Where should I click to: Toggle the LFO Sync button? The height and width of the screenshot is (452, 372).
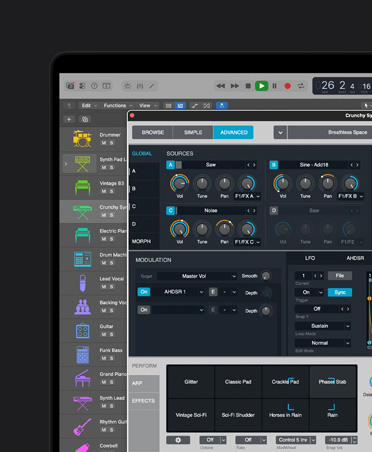(340, 292)
